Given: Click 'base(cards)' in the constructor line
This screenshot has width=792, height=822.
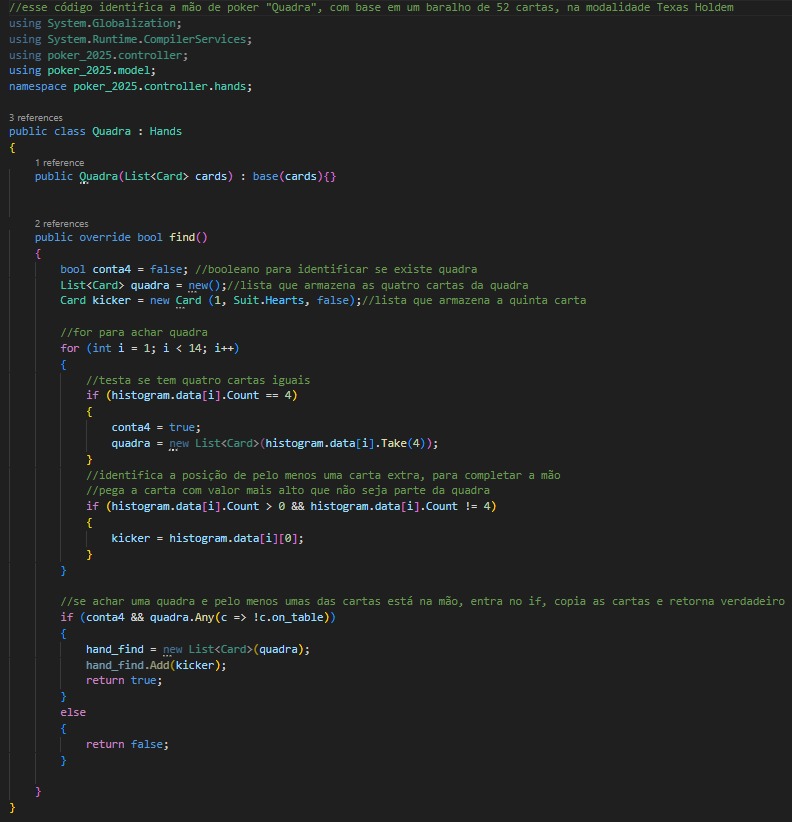Looking at the screenshot, I should point(287,176).
